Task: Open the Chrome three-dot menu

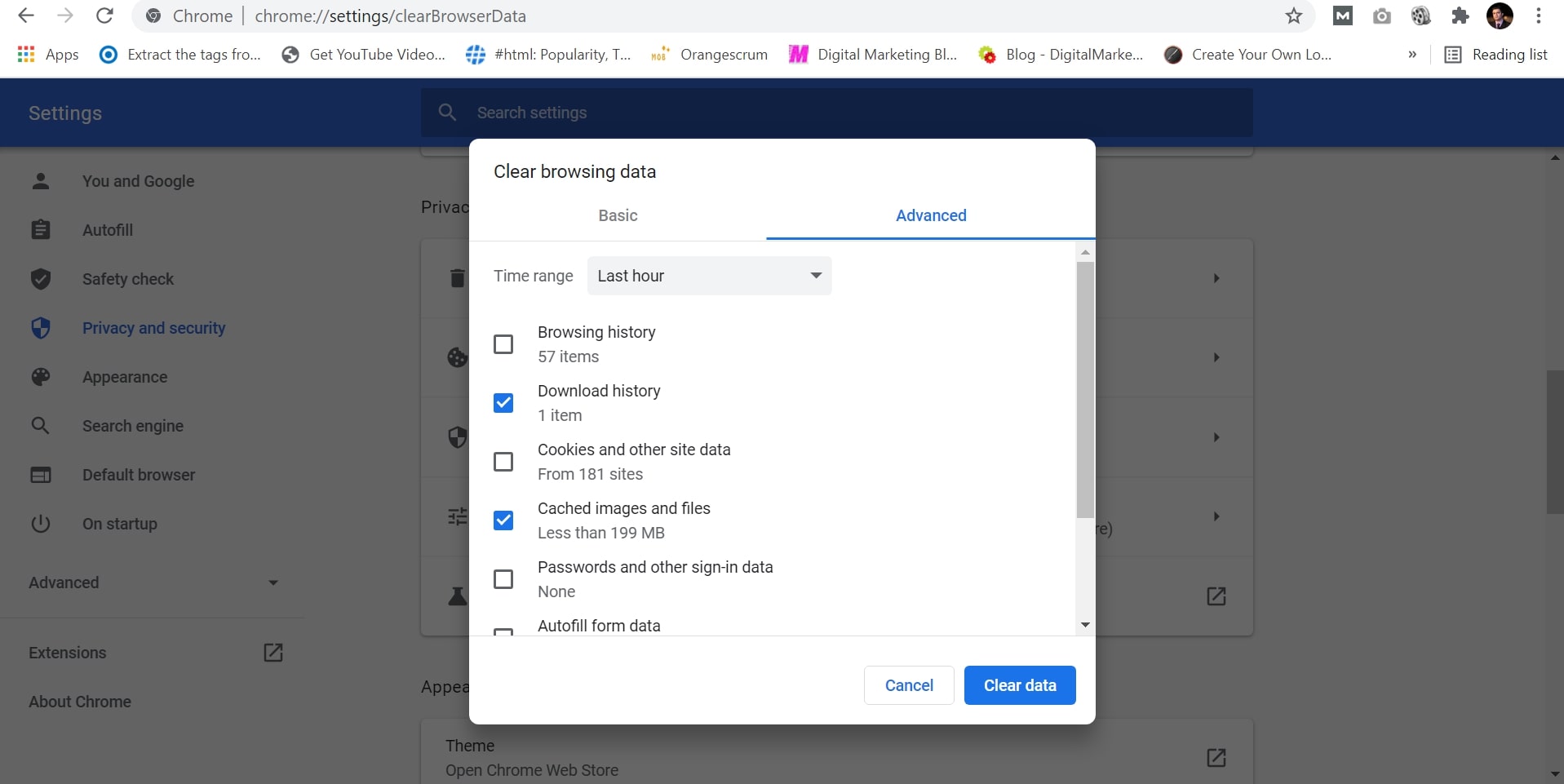Action: click(1540, 16)
